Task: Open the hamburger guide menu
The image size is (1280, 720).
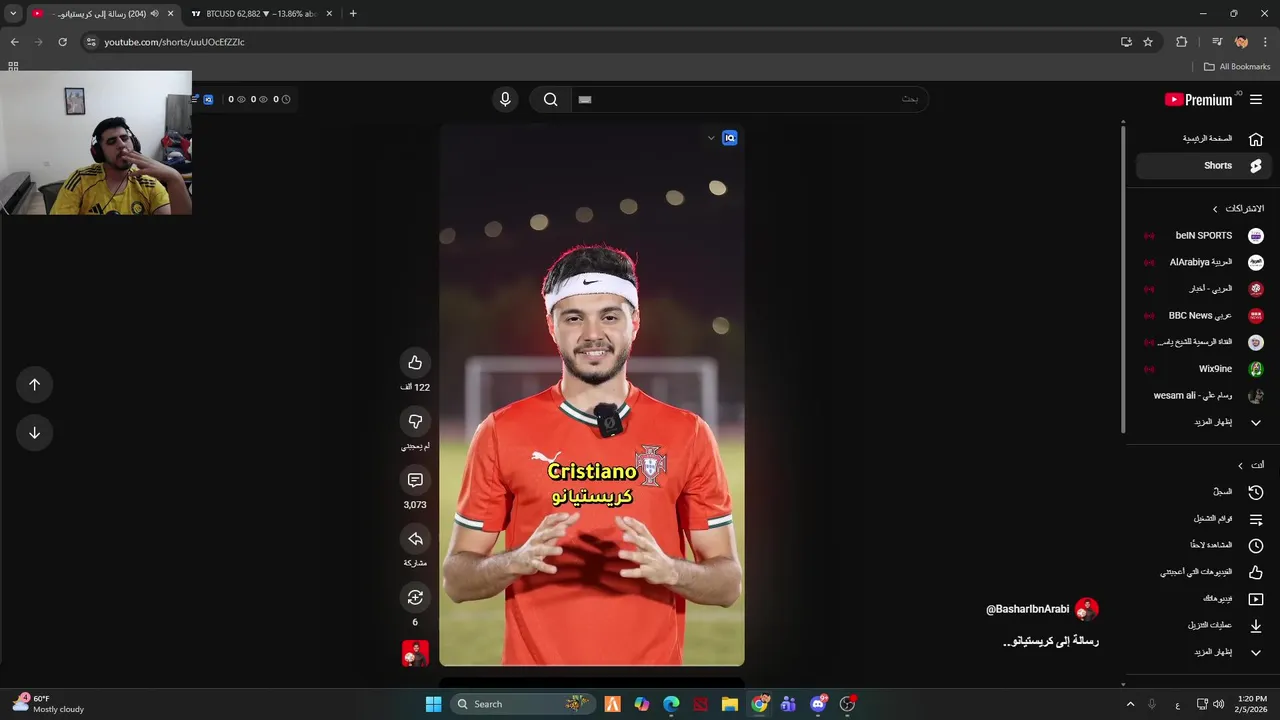Action: [x=1256, y=100]
